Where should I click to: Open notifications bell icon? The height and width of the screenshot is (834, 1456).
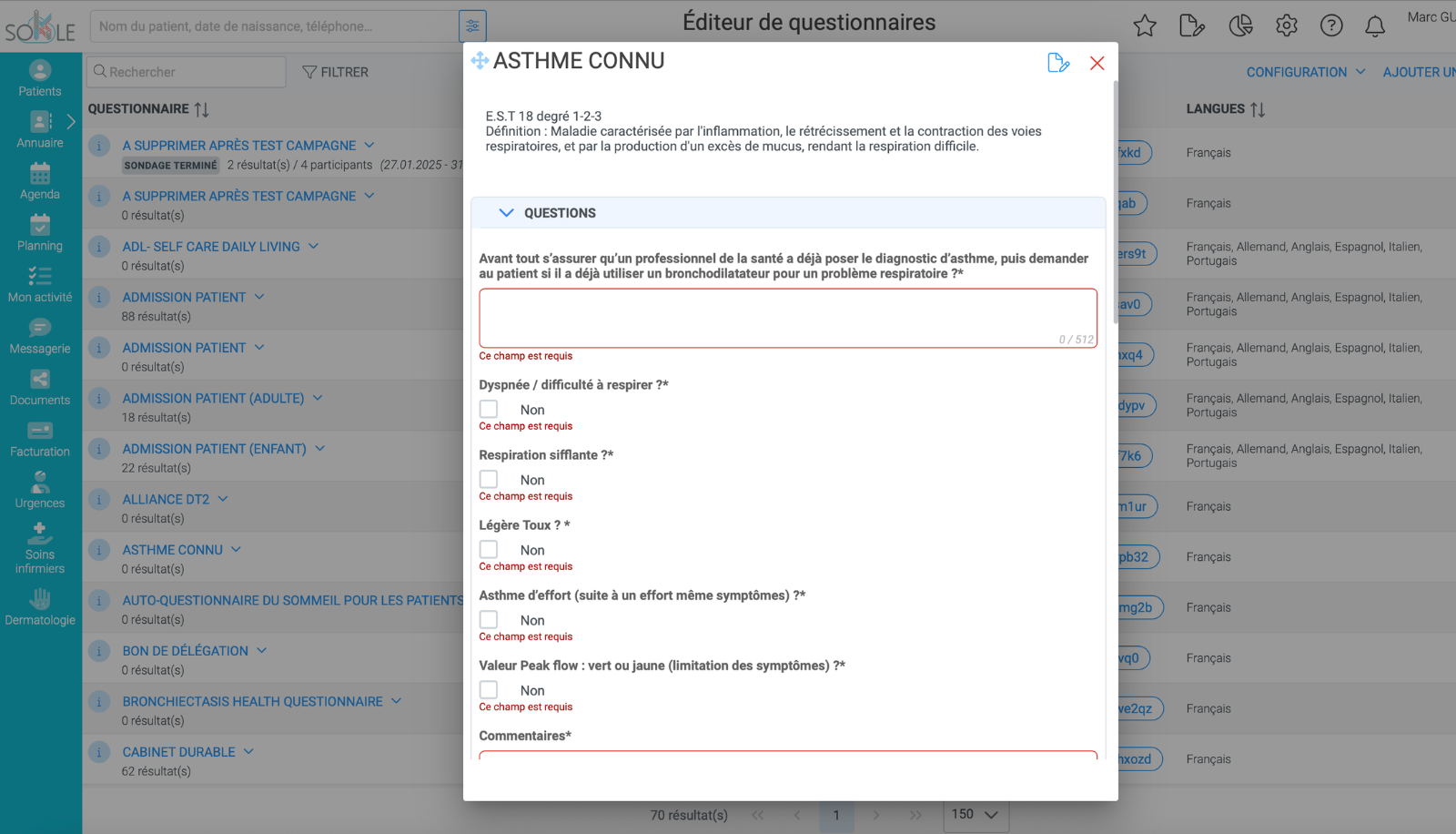click(x=1375, y=25)
